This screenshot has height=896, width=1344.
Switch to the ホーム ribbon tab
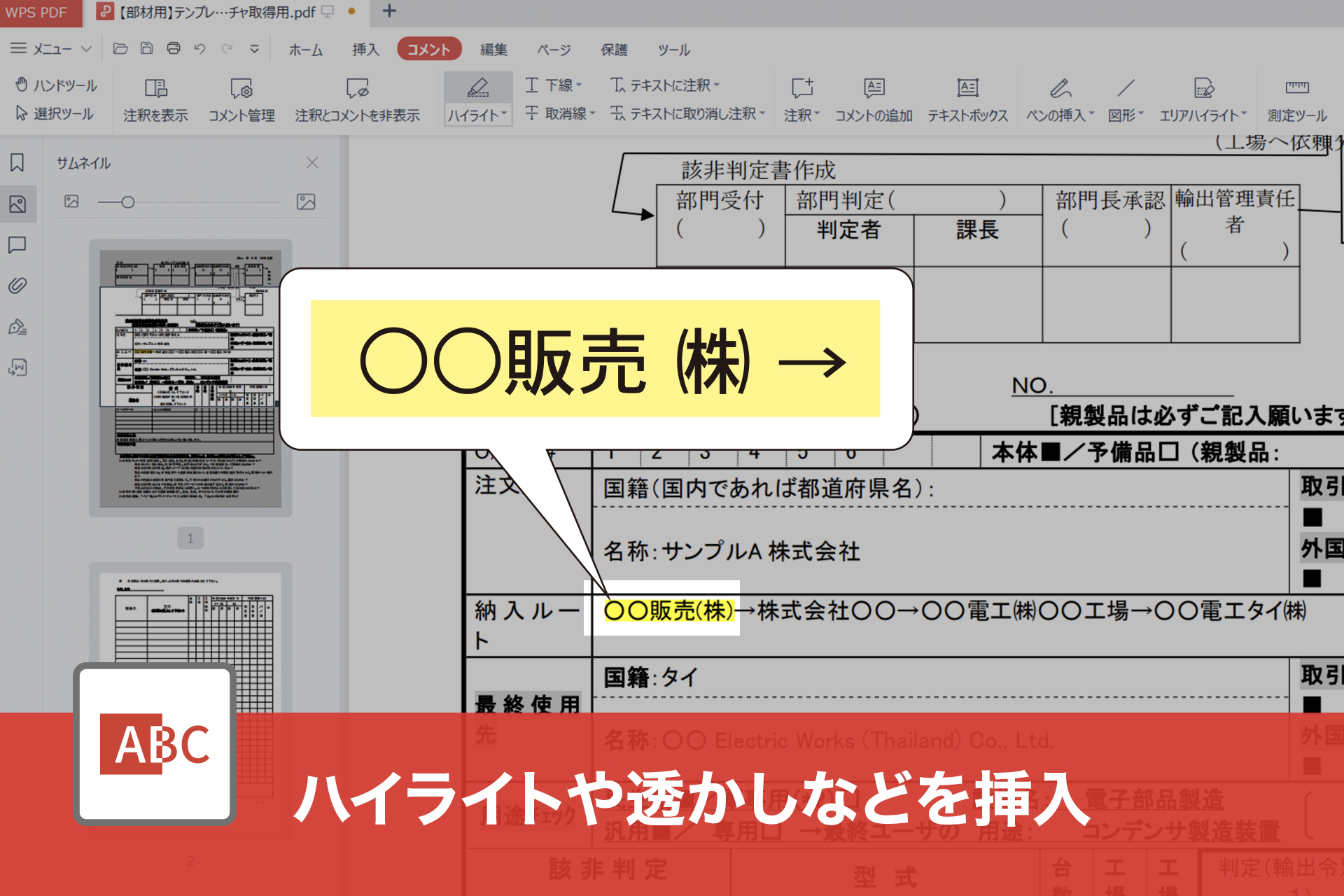[x=305, y=49]
